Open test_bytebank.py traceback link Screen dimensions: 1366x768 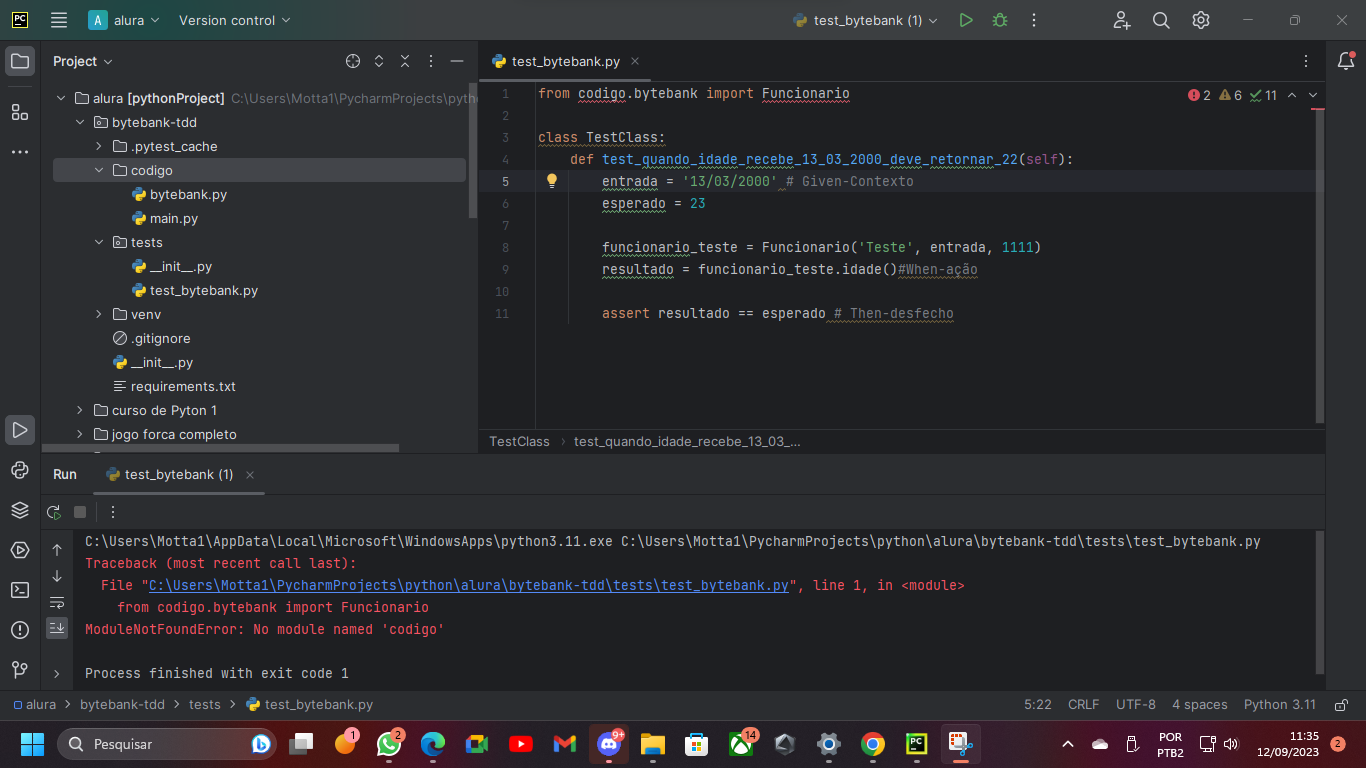[x=471, y=585]
